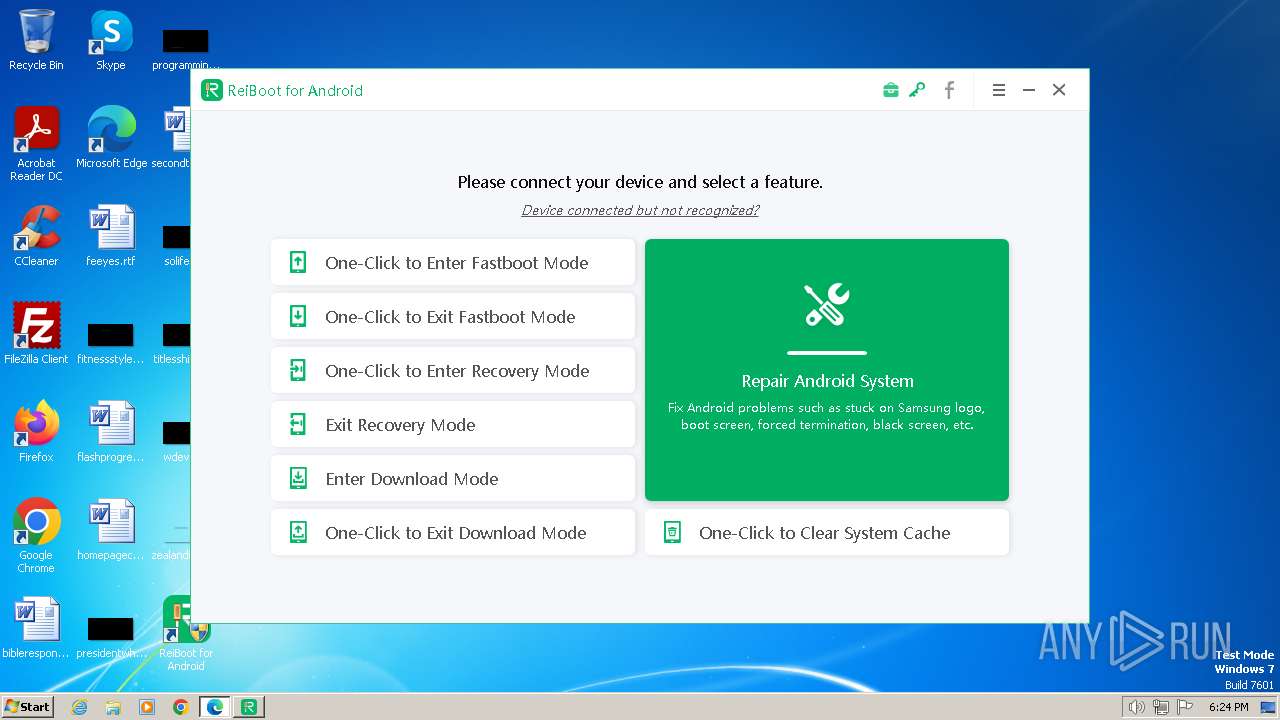
Task: Open Repair Android System tile
Action: pos(827,370)
